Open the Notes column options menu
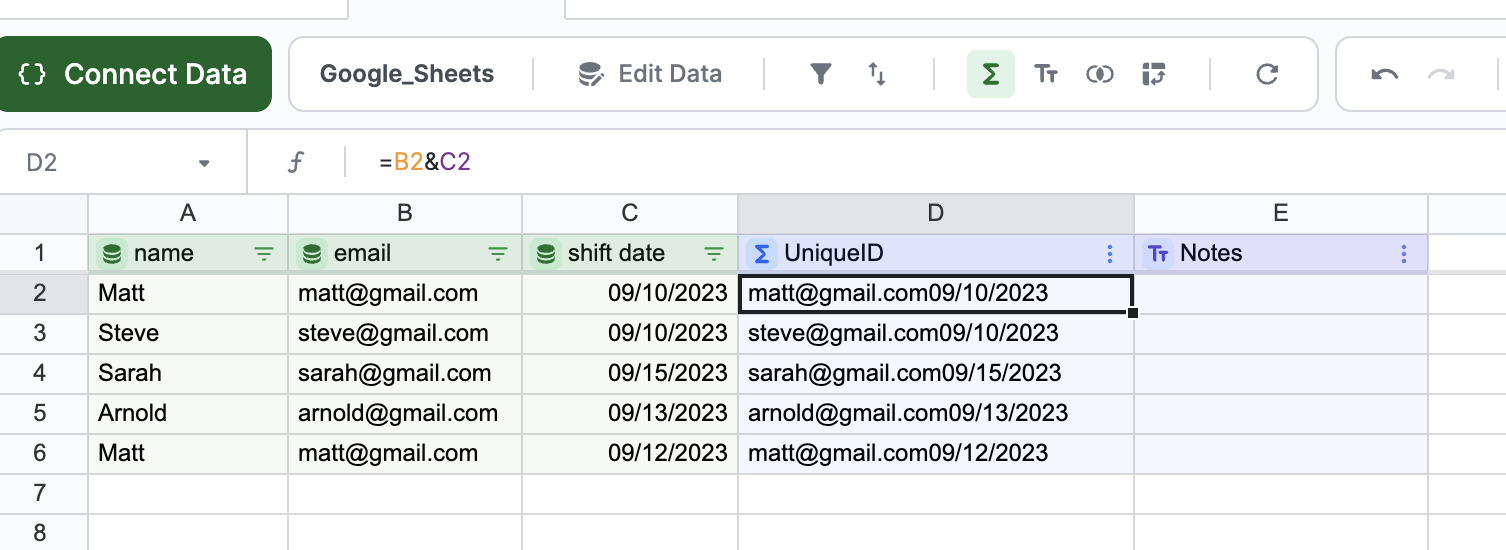Image resolution: width=1506 pixels, height=550 pixels. 1404,254
